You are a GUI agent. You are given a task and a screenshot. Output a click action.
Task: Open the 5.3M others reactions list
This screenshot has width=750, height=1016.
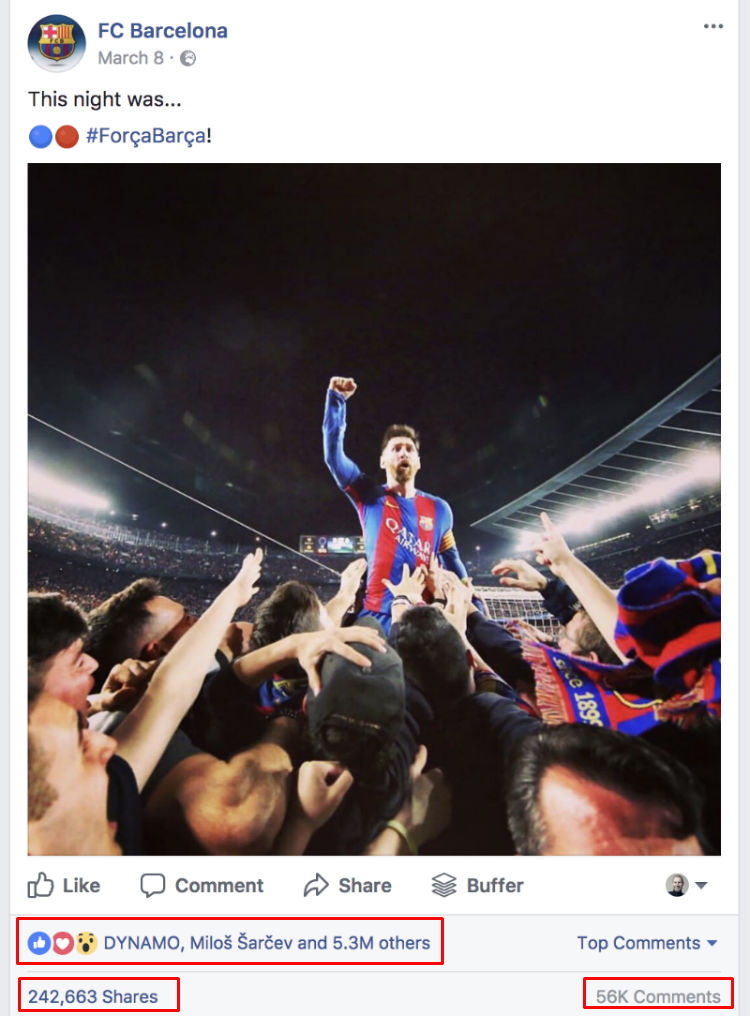pos(381,943)
